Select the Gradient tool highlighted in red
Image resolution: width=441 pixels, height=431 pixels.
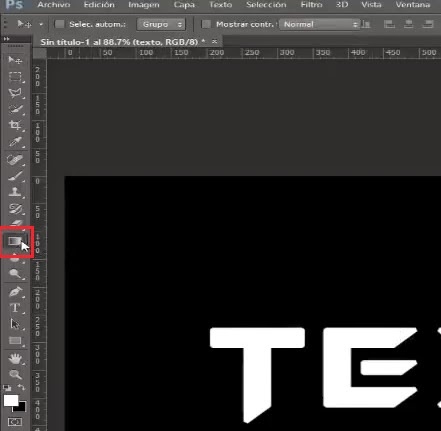tap(15, 241)
